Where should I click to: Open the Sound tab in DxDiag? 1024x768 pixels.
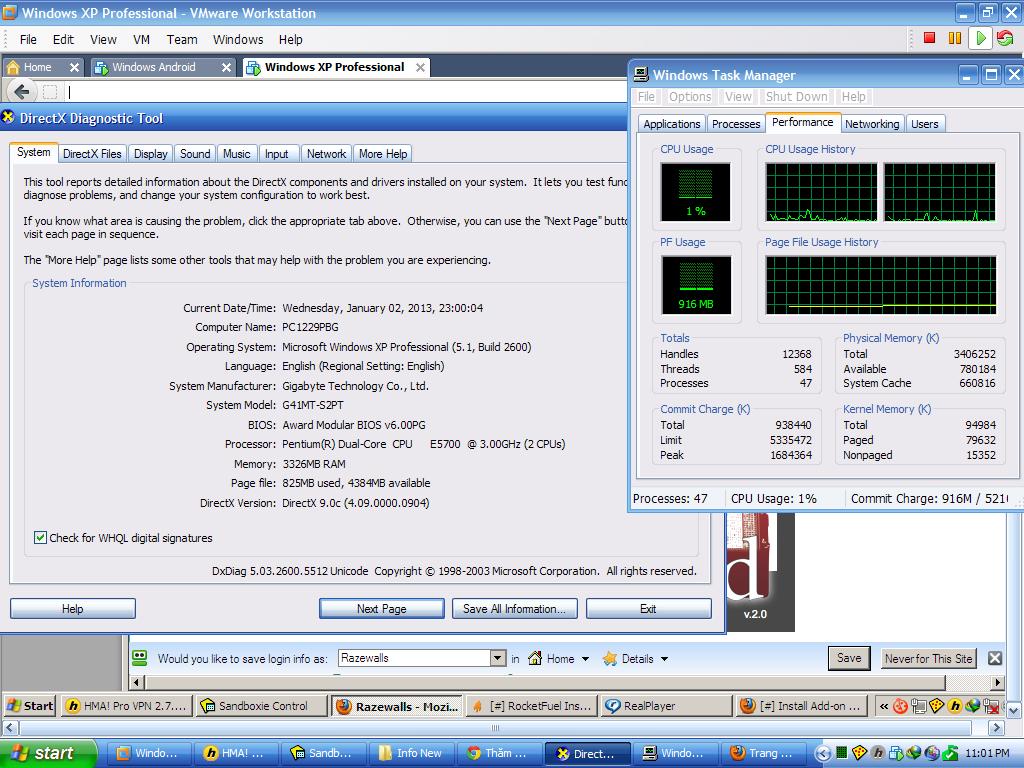pos(195,153)
